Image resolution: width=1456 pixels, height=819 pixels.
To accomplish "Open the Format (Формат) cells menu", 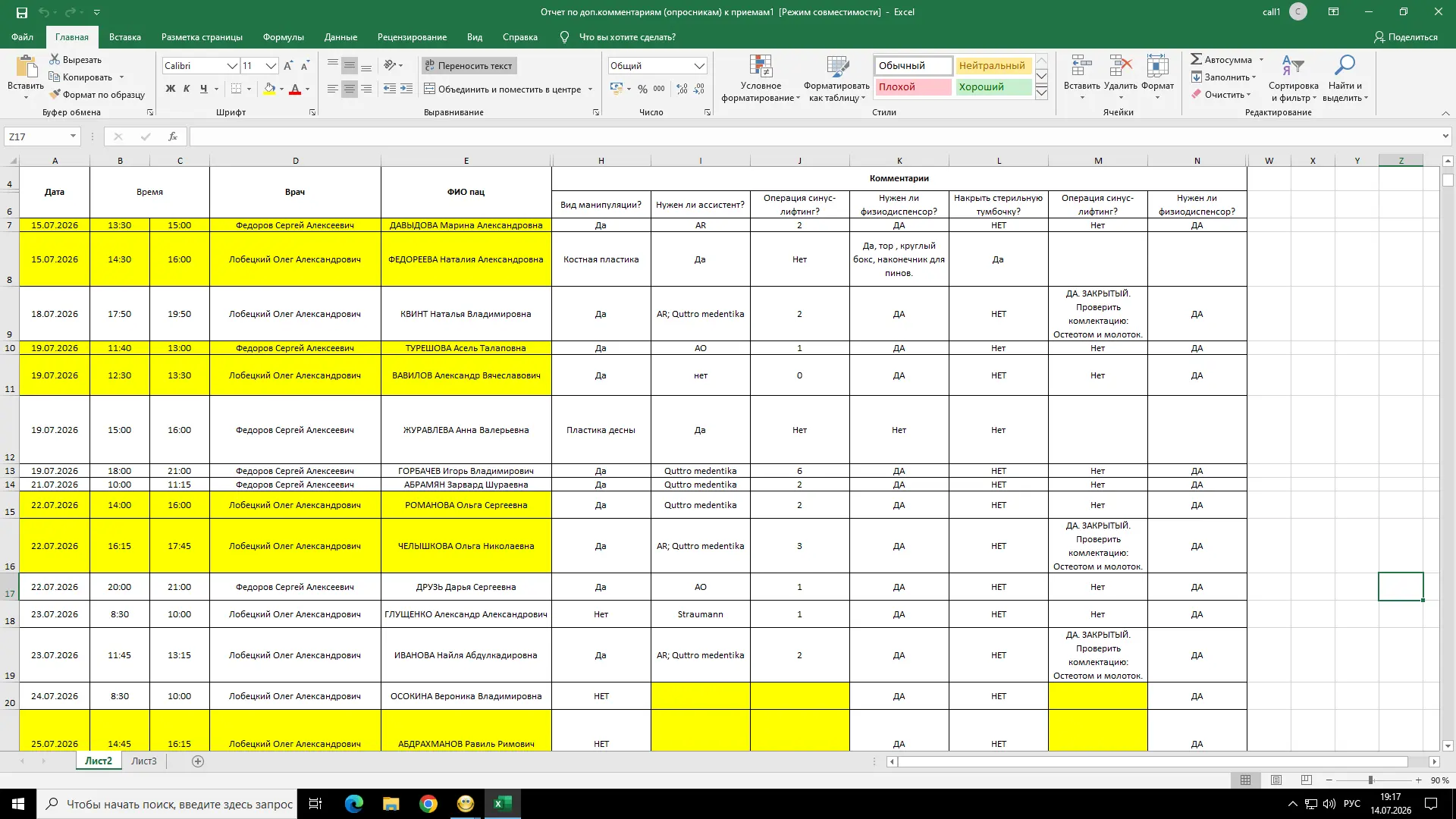I will [1157, 77].
